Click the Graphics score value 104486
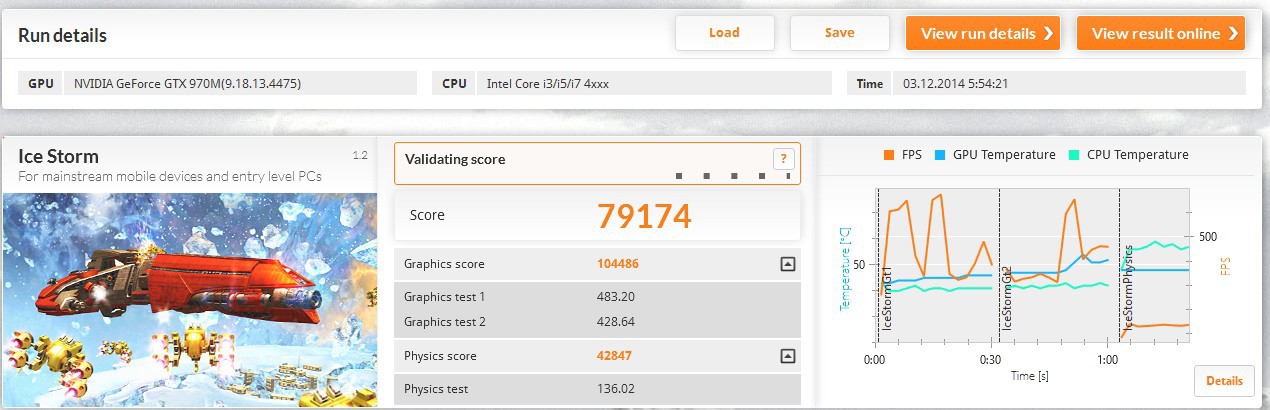This screenshot has width=1270, height=410. point(618,264)
